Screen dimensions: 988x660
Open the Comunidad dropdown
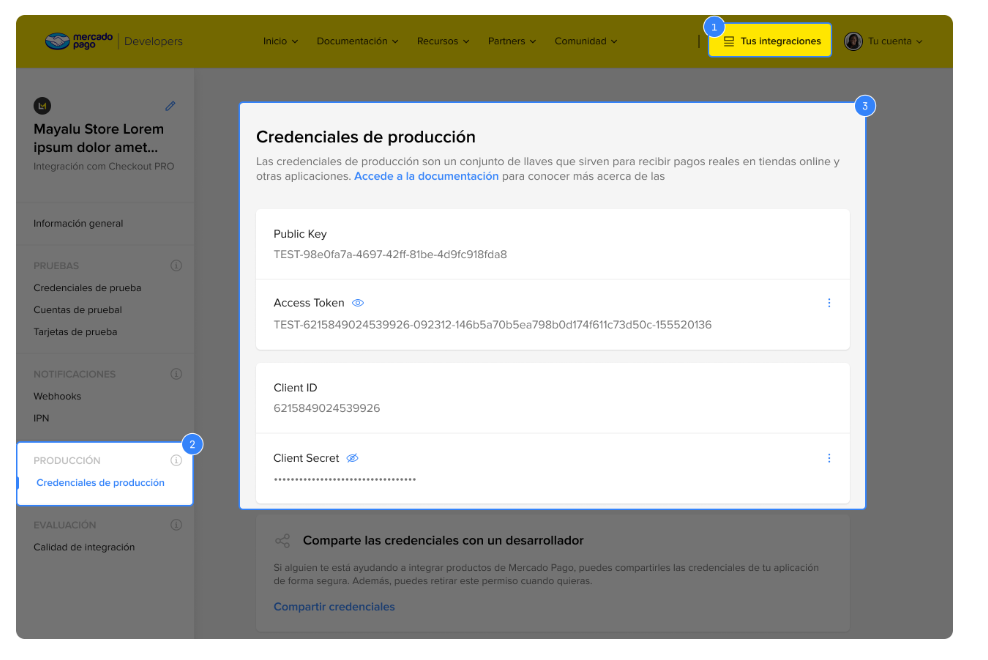click(x=585, y=41)
